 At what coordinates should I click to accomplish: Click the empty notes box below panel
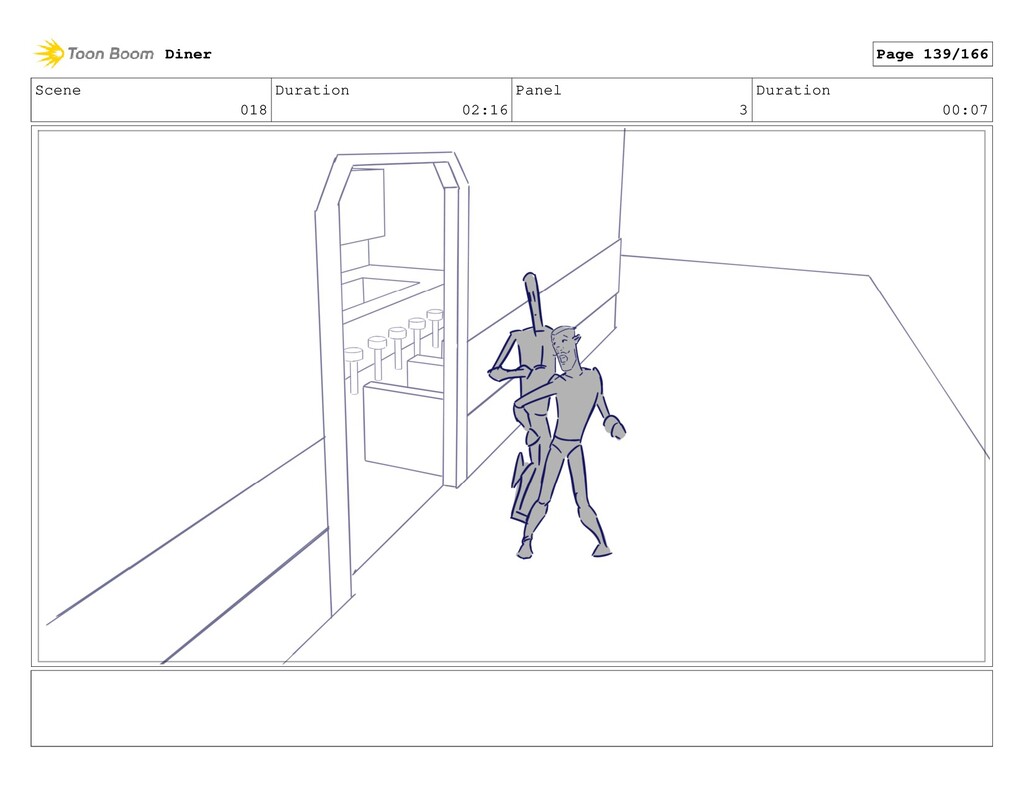(x=511, y=708)
